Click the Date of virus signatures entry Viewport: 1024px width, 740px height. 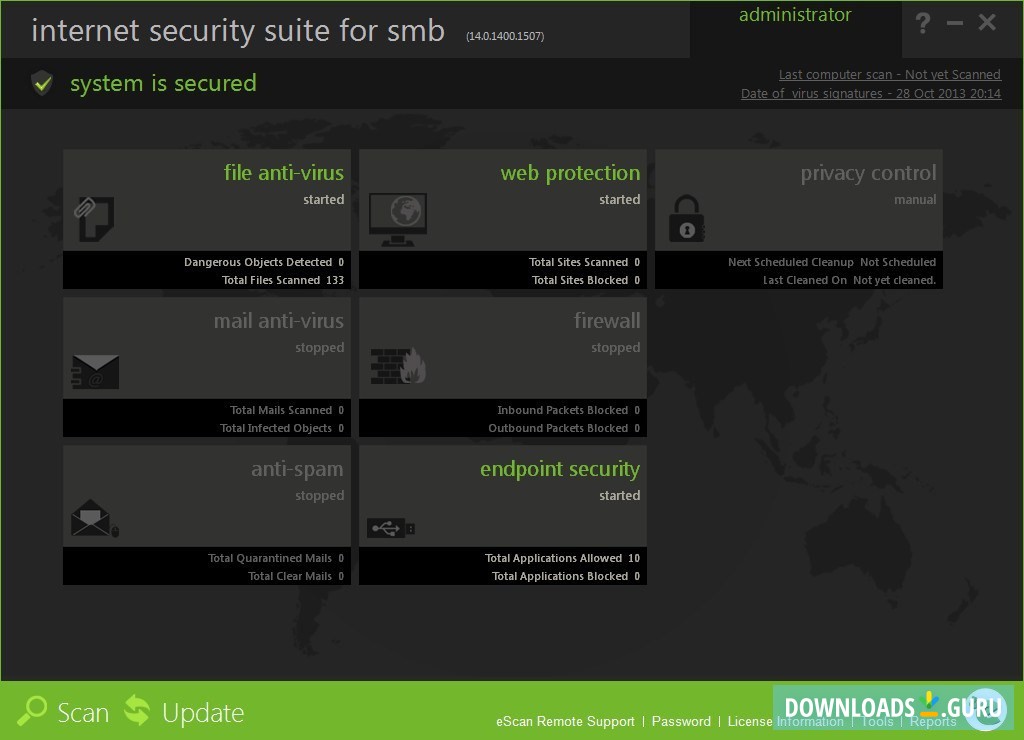click(870, 93)
